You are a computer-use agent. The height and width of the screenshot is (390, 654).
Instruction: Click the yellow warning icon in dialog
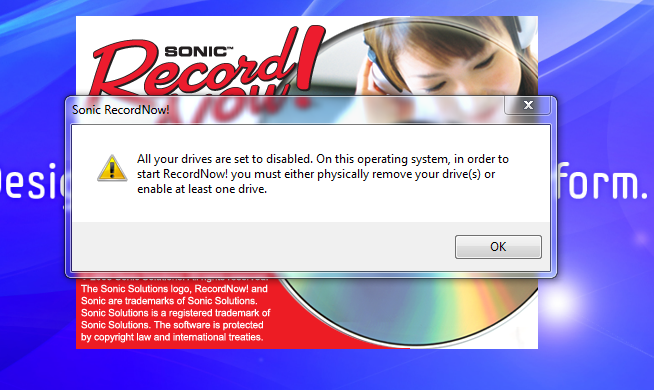click(x=112, y=169)
